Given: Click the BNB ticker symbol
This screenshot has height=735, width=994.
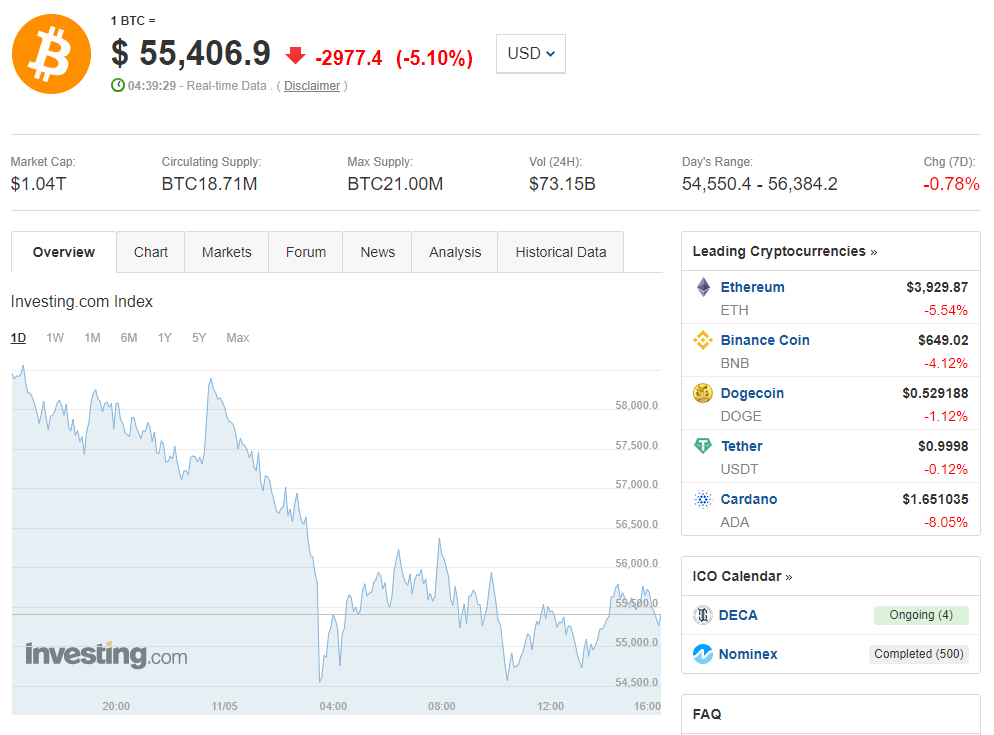Looking at the screenshot, I should click(735, 363).
